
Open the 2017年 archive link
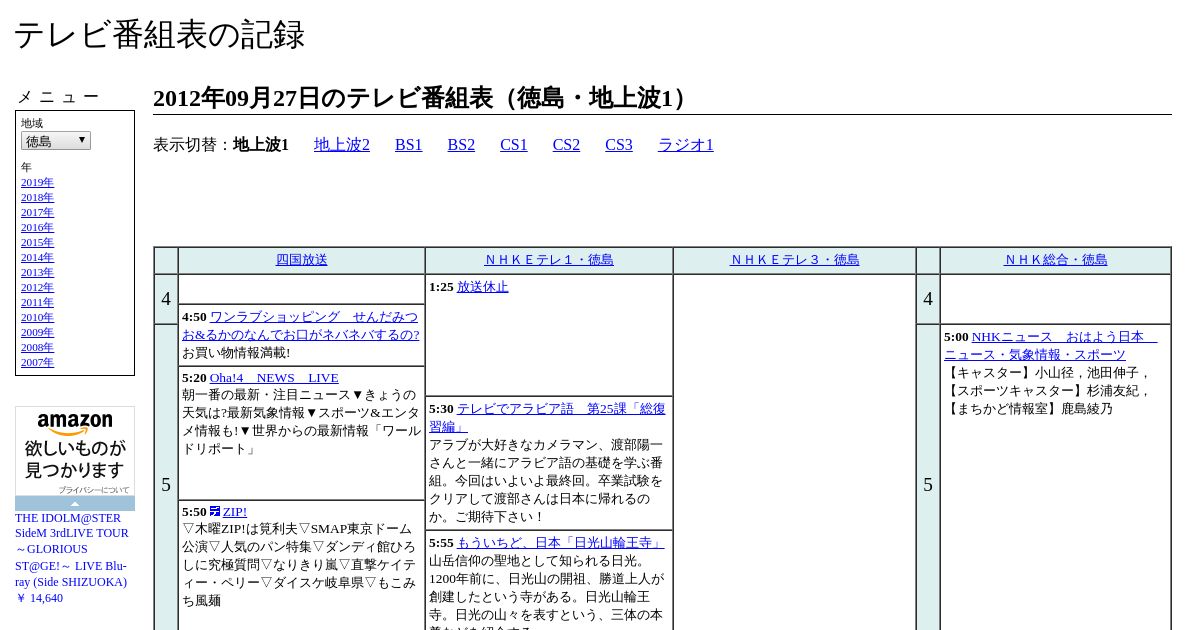37,212
